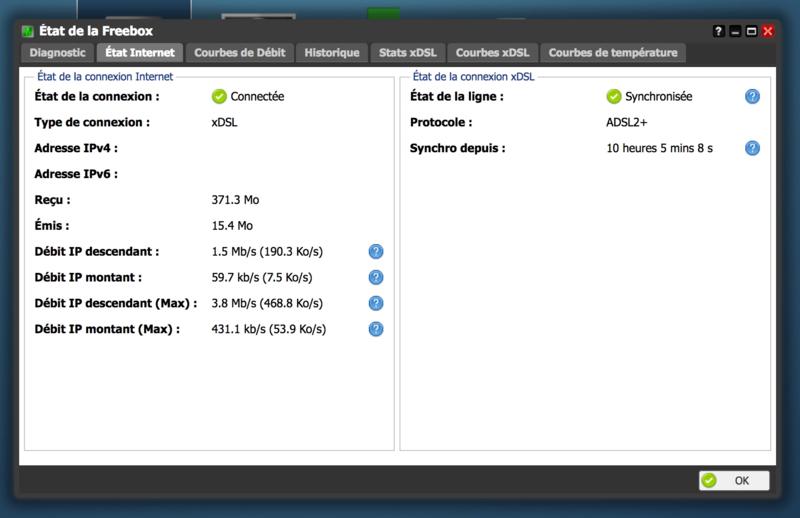
Task: Open the Courbes de Débit tab
Action: (240, 53)
